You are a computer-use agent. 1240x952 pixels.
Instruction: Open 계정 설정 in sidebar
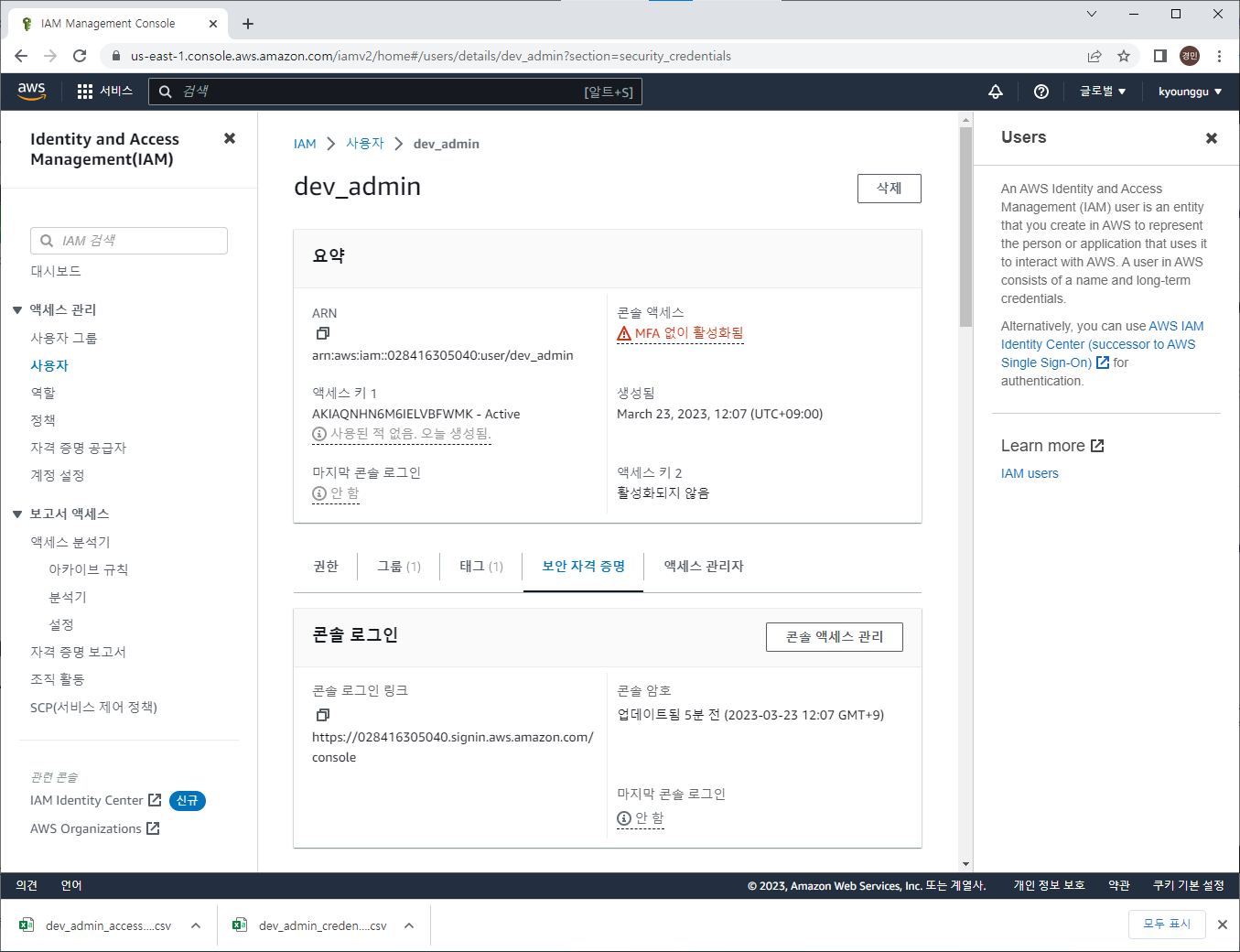click(x=58, y=475)
